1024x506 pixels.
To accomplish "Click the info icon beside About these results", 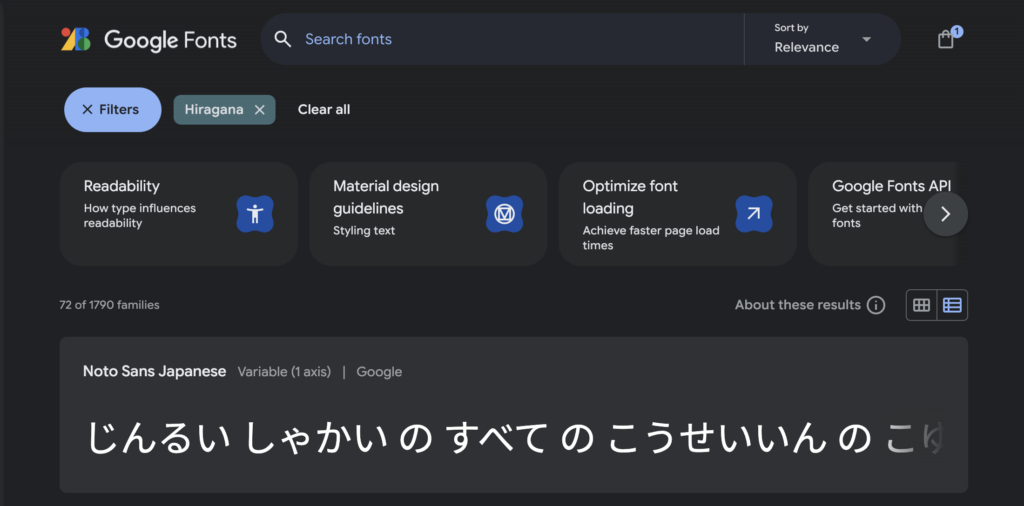I will point(876,305).
